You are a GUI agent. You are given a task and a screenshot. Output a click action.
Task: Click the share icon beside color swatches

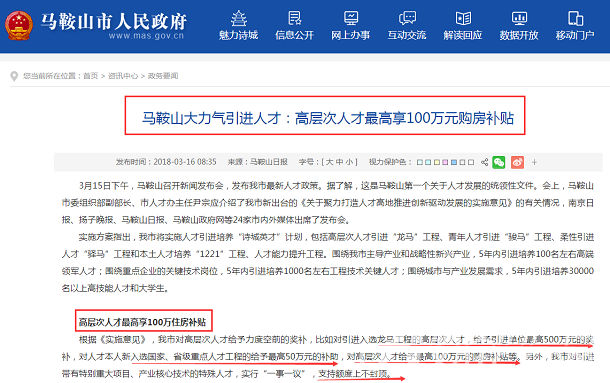pyautogui.click(x=485, y=162)
